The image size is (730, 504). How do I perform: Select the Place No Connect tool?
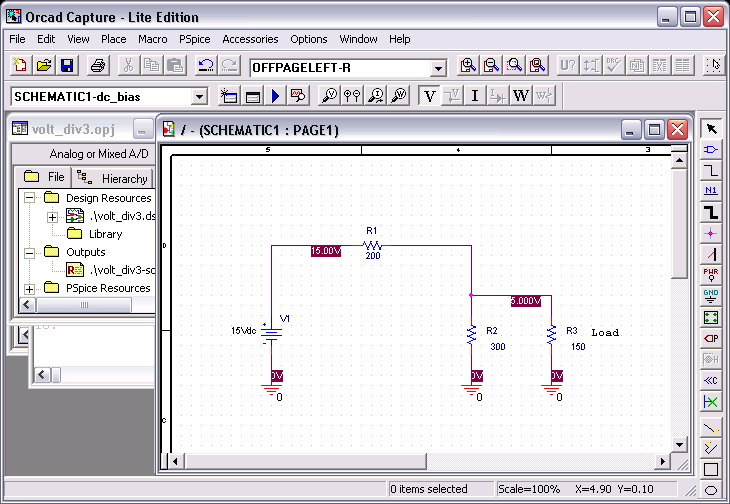(x=711, y=401)
